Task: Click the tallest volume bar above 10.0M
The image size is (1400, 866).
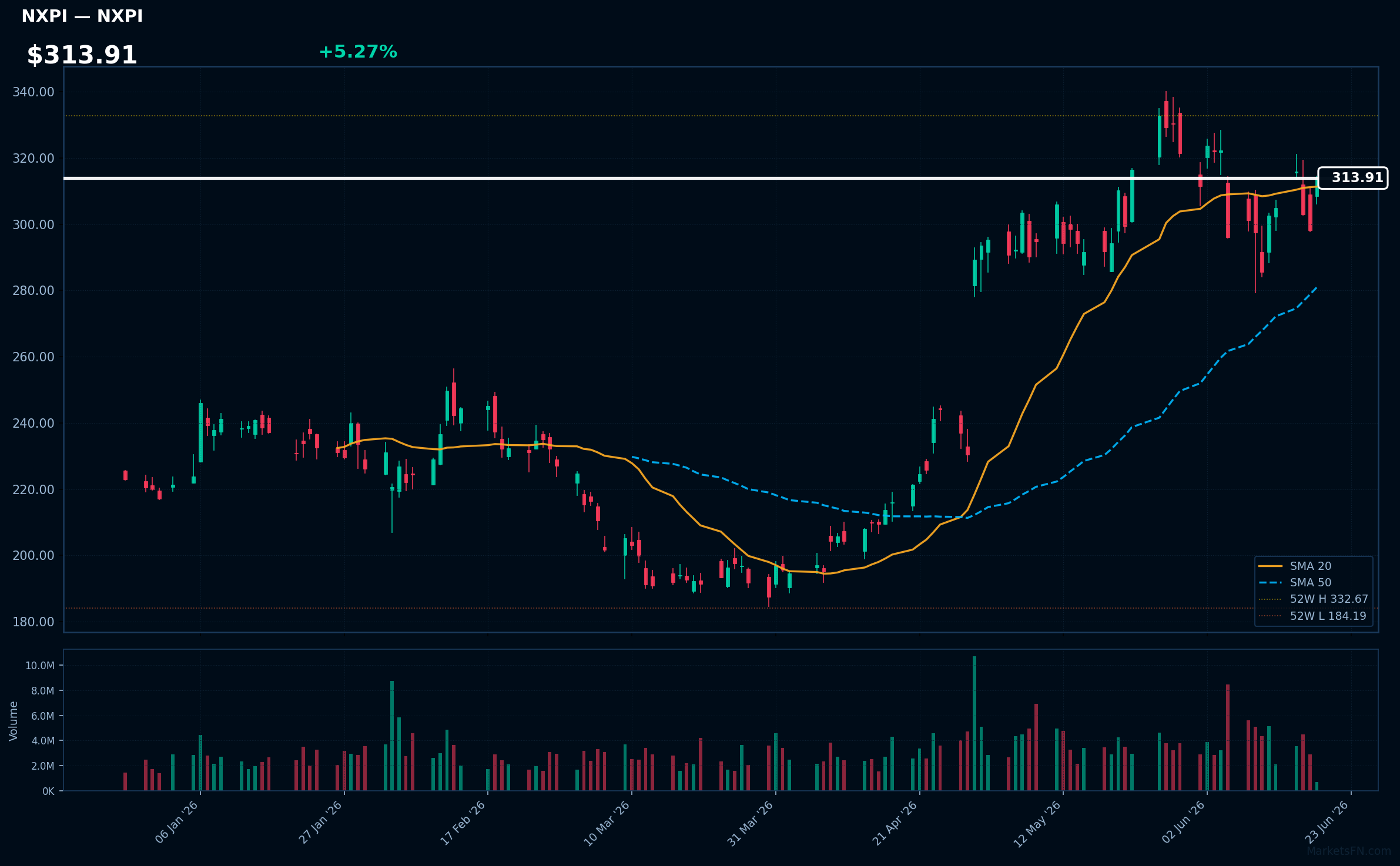Action: [974, 723]
